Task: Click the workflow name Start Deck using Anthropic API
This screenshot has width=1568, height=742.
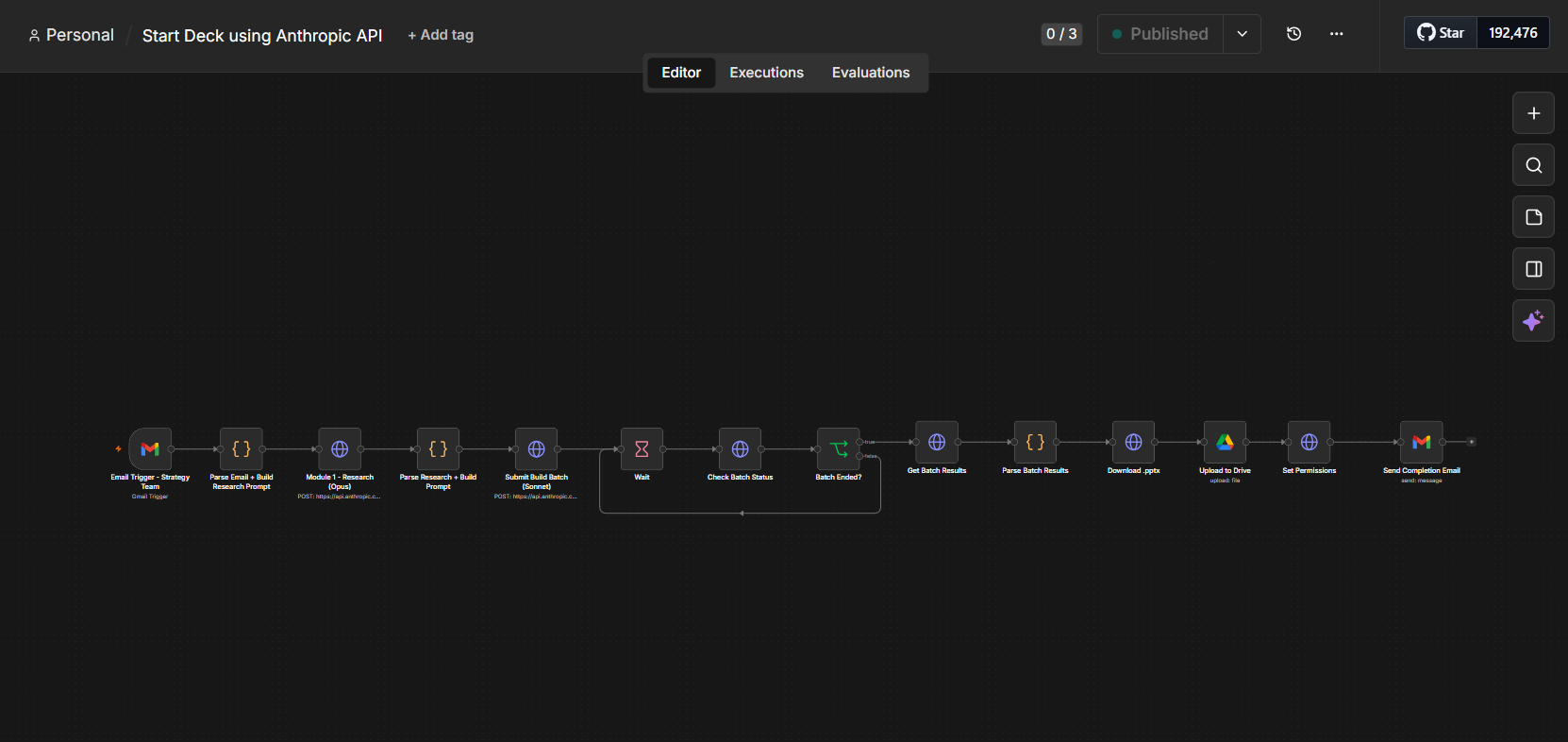Action: point(262,36)
